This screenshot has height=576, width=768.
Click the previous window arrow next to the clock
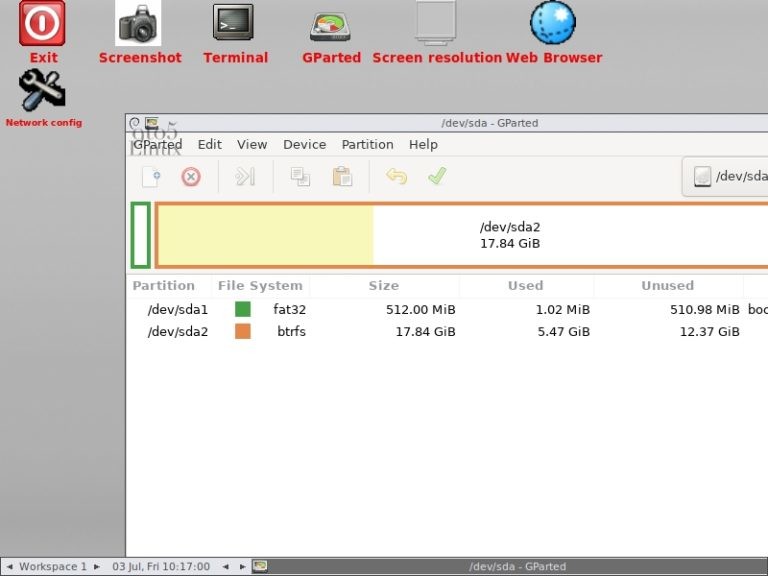pos(225,567)
